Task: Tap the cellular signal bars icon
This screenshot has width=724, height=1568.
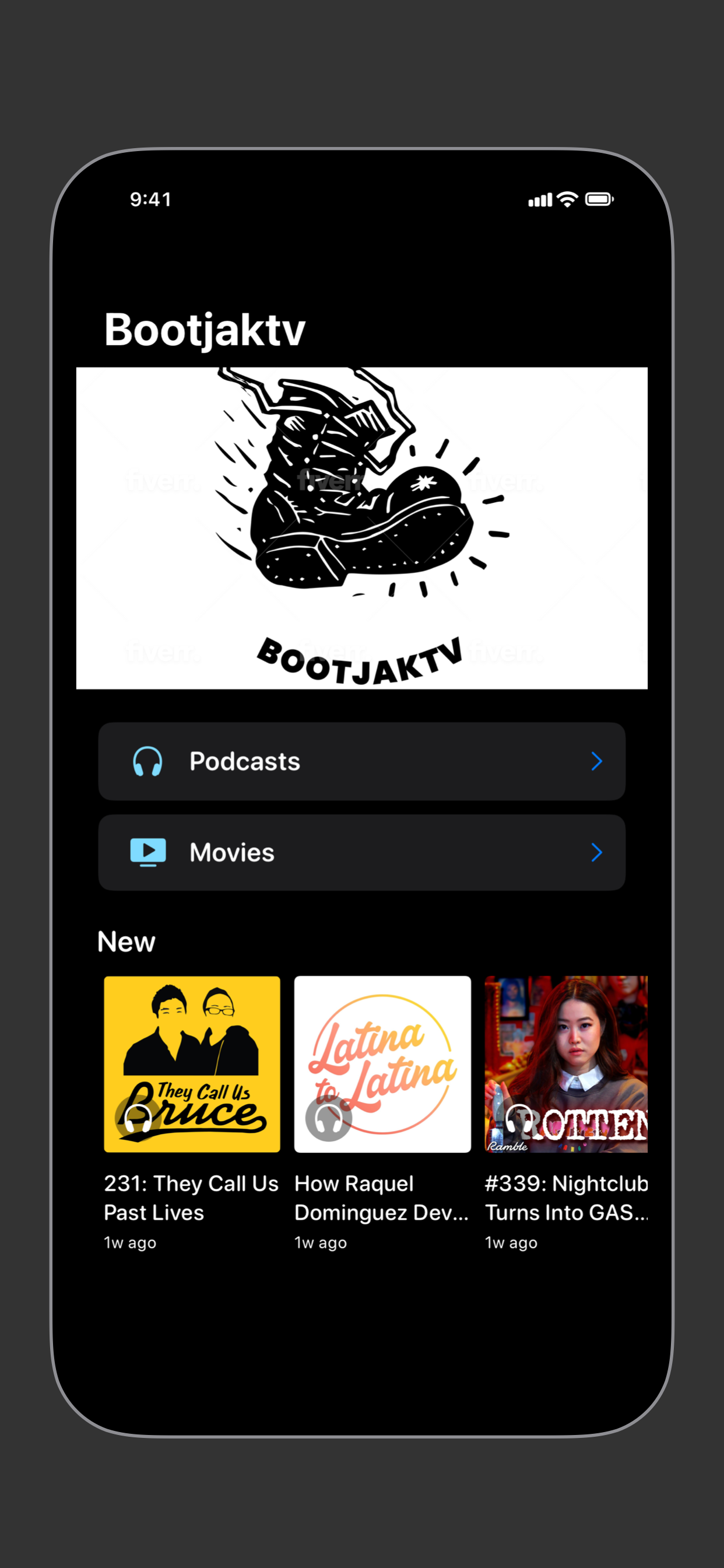Action: (x=540, y=199)
